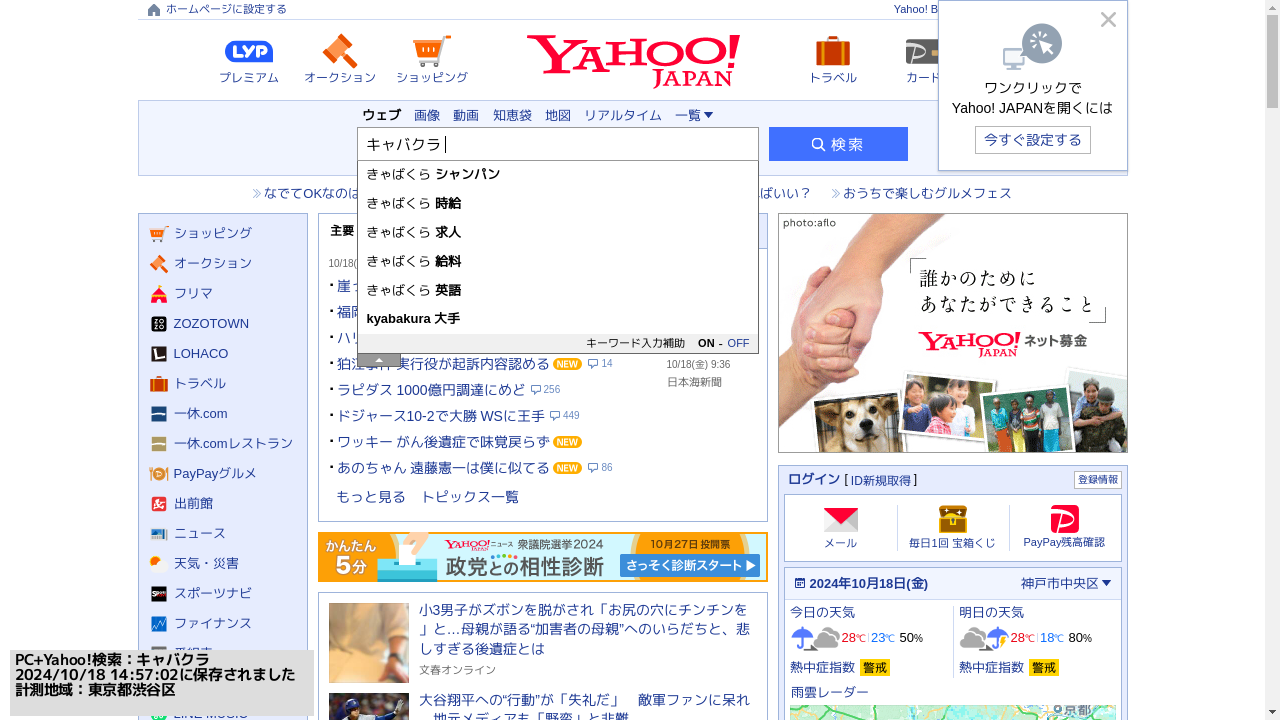Close the one-click setup popup

coord(1108,19)
